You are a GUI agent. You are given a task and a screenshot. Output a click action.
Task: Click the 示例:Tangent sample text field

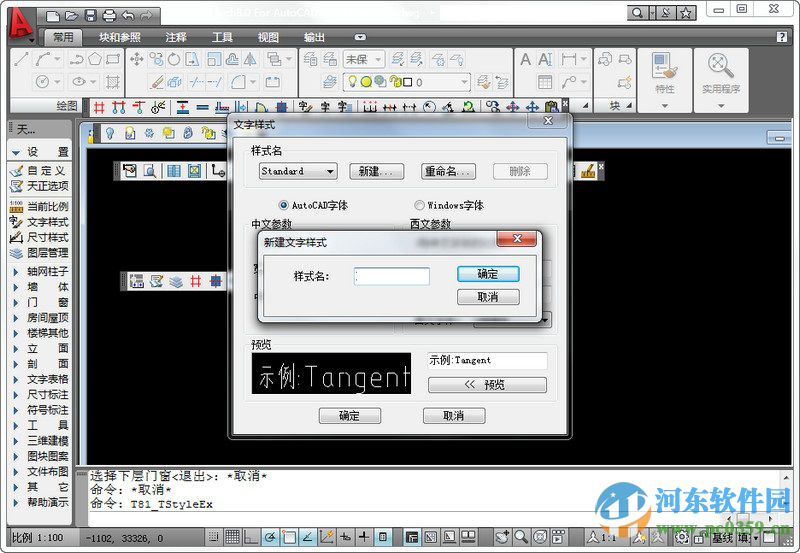(487, 360)
